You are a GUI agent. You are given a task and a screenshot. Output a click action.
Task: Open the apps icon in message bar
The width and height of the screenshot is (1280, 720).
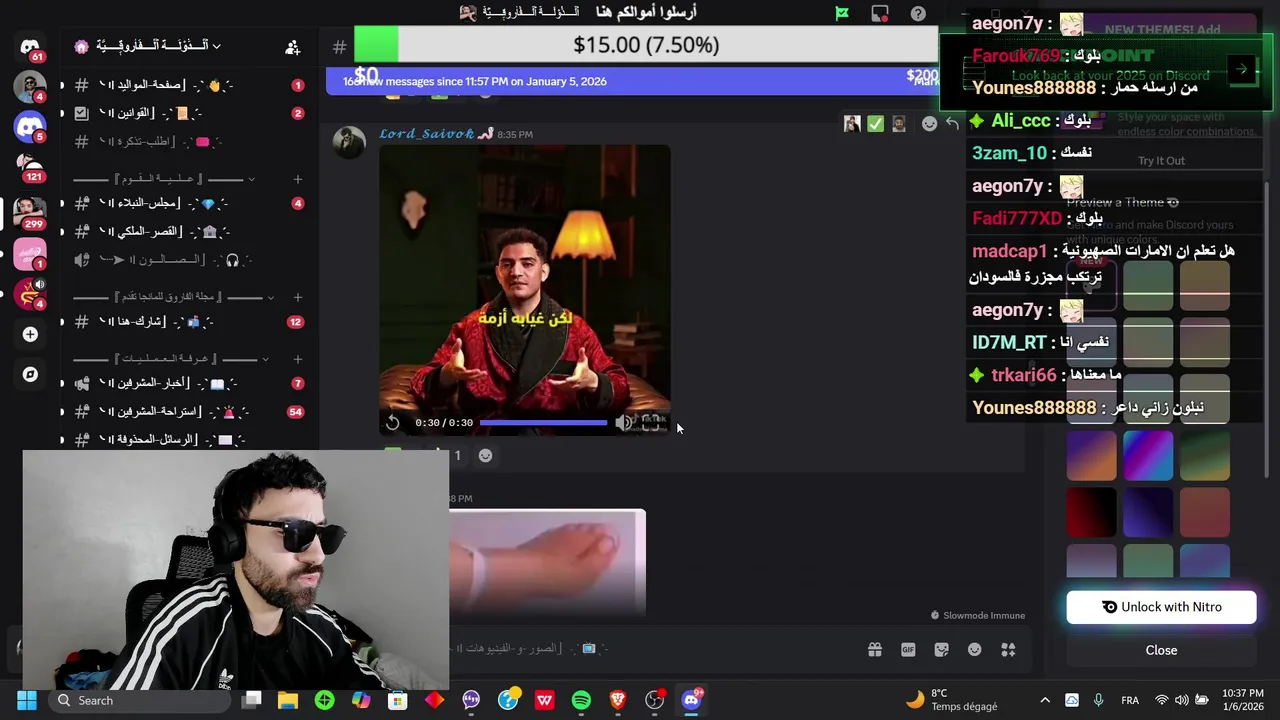[x=1008, y=650]
